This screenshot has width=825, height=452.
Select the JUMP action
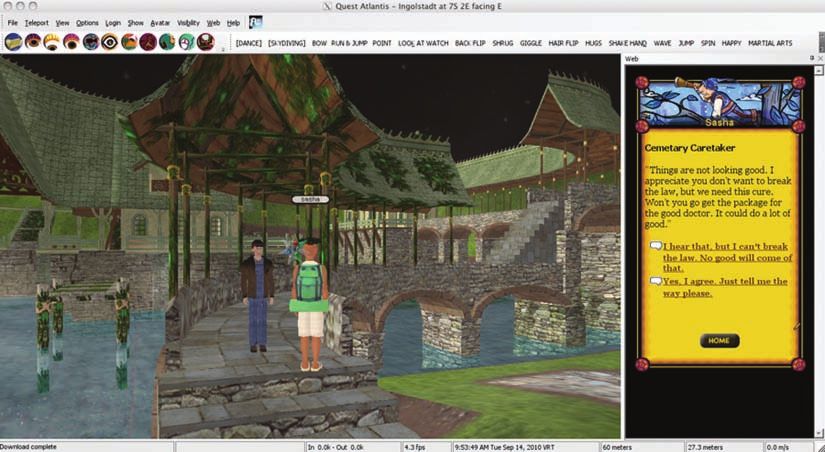tap(686, 43)
